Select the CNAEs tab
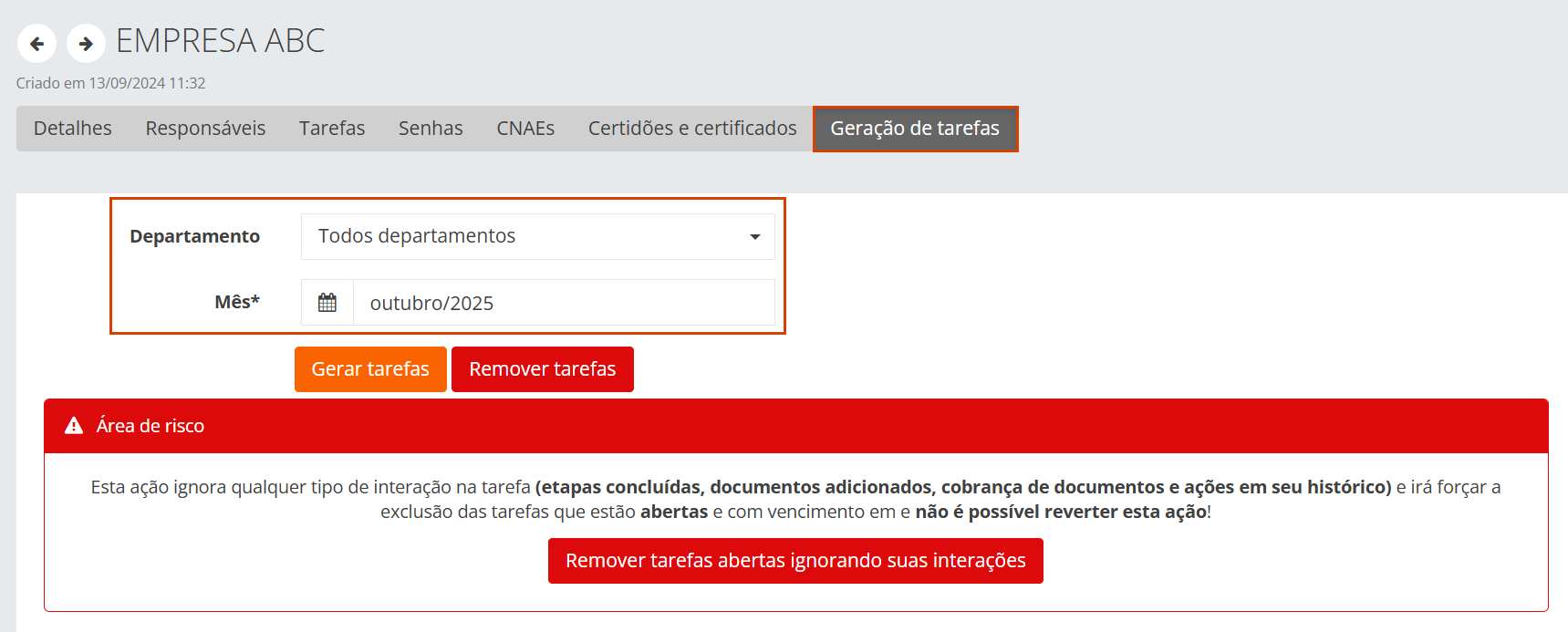The height and width of the screenshot is (632, 1568). pos(525,129)
